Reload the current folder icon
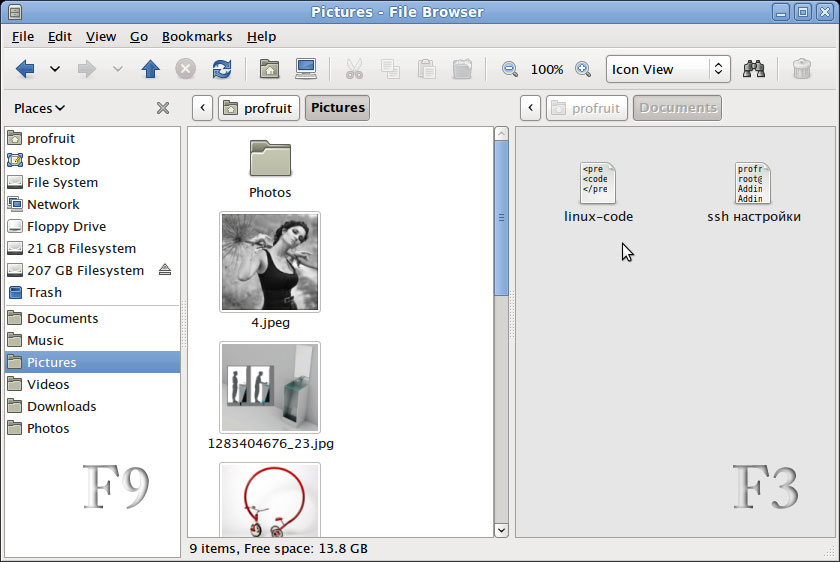Viewport: 840px width, 562px height. (222, 69)
